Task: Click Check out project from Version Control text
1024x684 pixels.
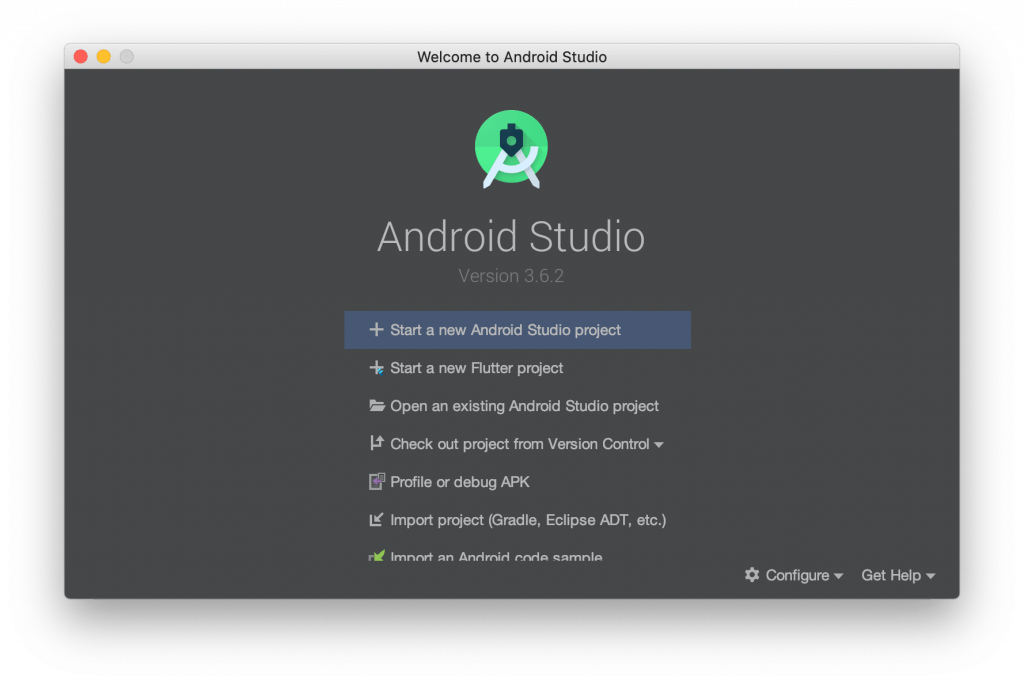Action: tap(520, 444)
